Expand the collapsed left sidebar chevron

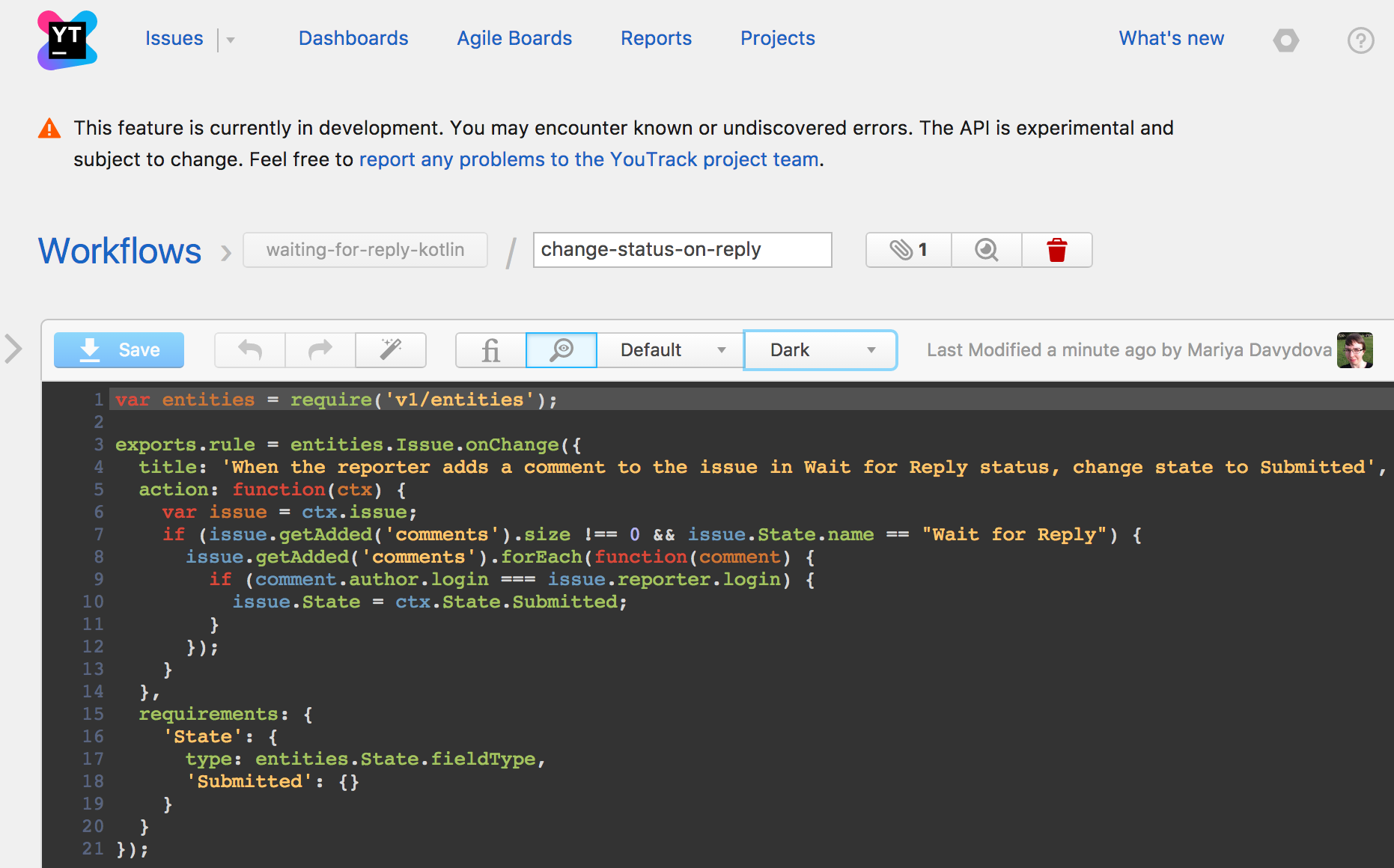click(13, 349)
